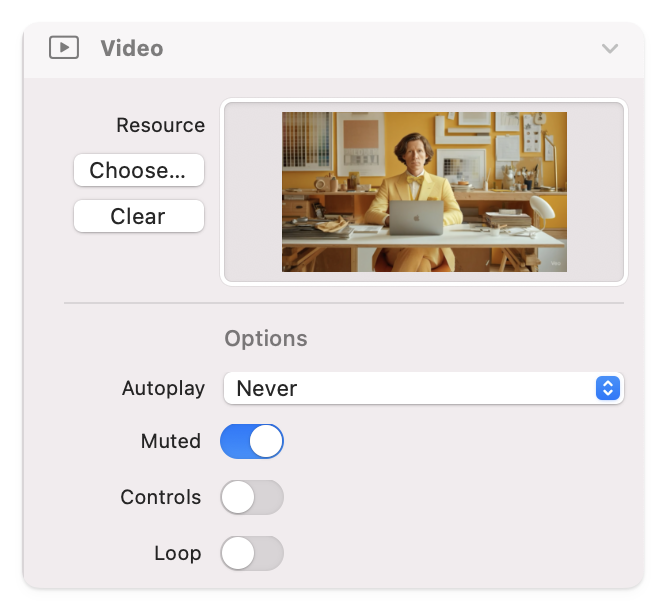Open the Autoplay dropdown showing Never
The width and height of the screenshot is (666, 610).
tap(408, 388)
